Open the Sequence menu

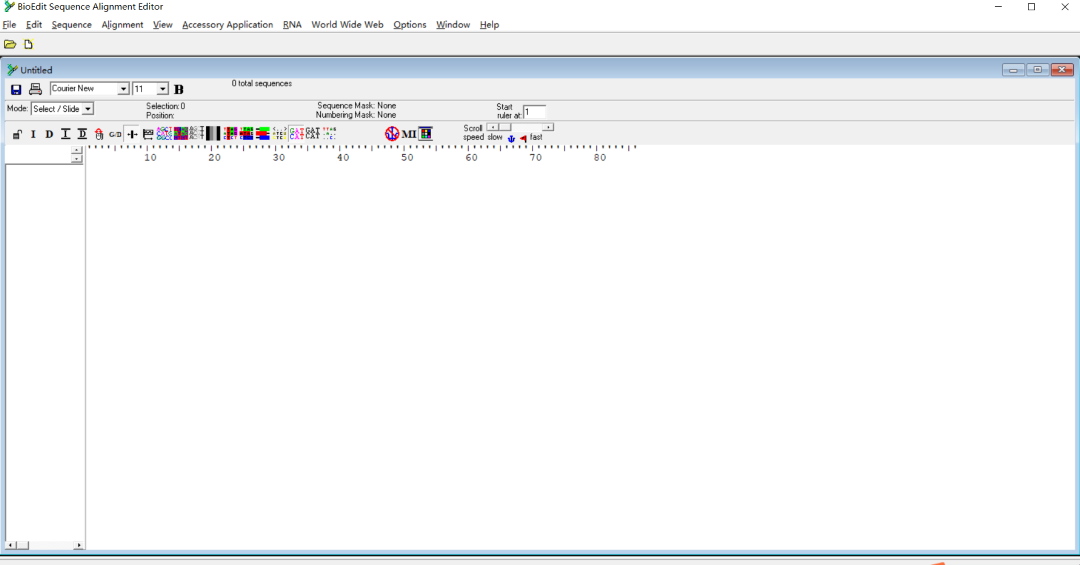(x=71, y=25)
